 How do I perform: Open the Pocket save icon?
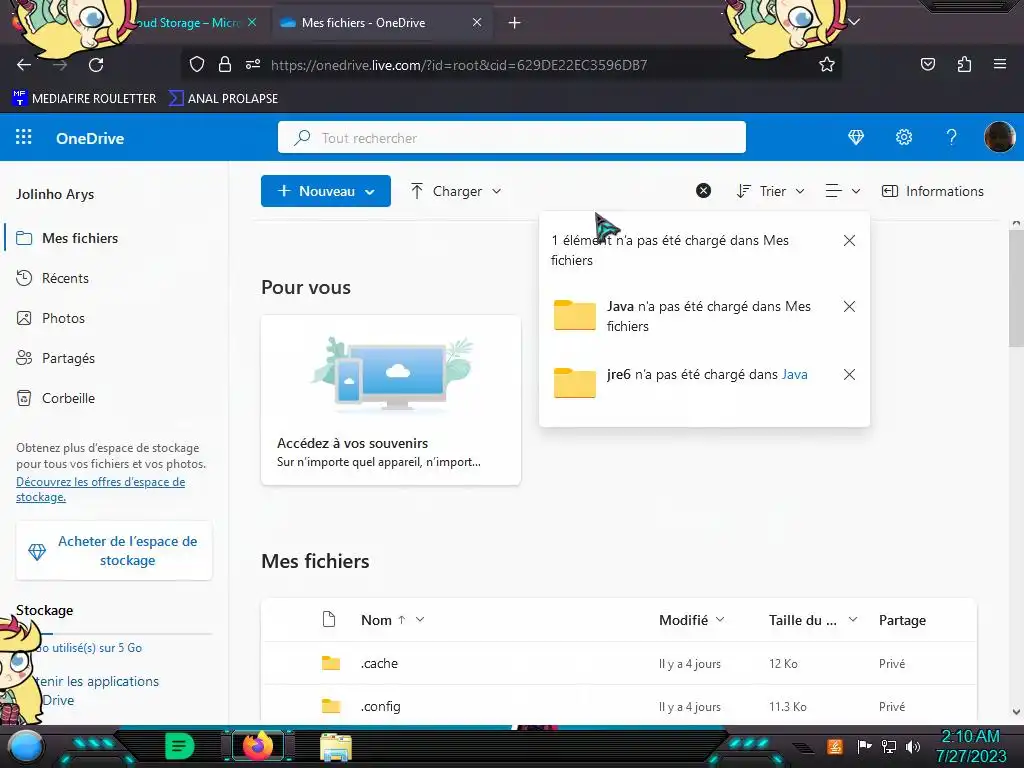927,64
